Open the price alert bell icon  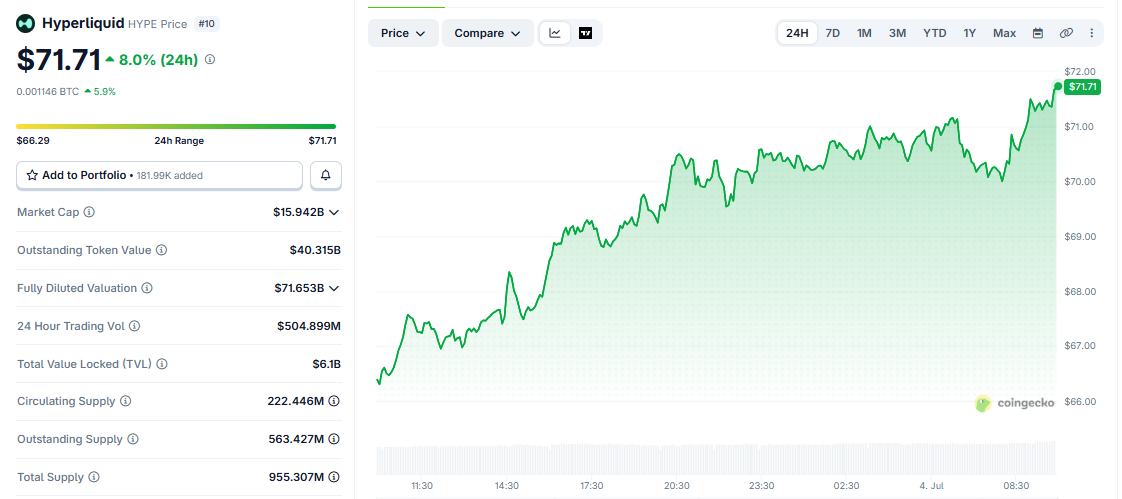click(326, 175)
